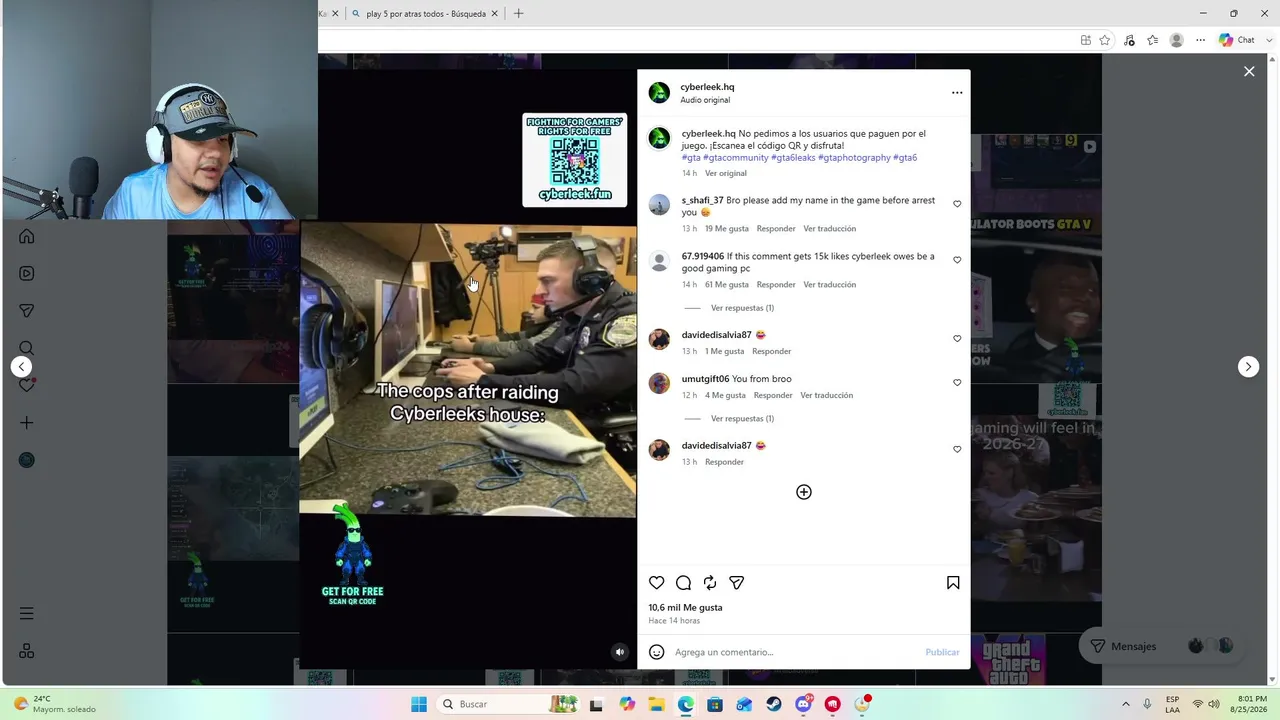Open your profile avatar in the sidebar

coord(27,460)
